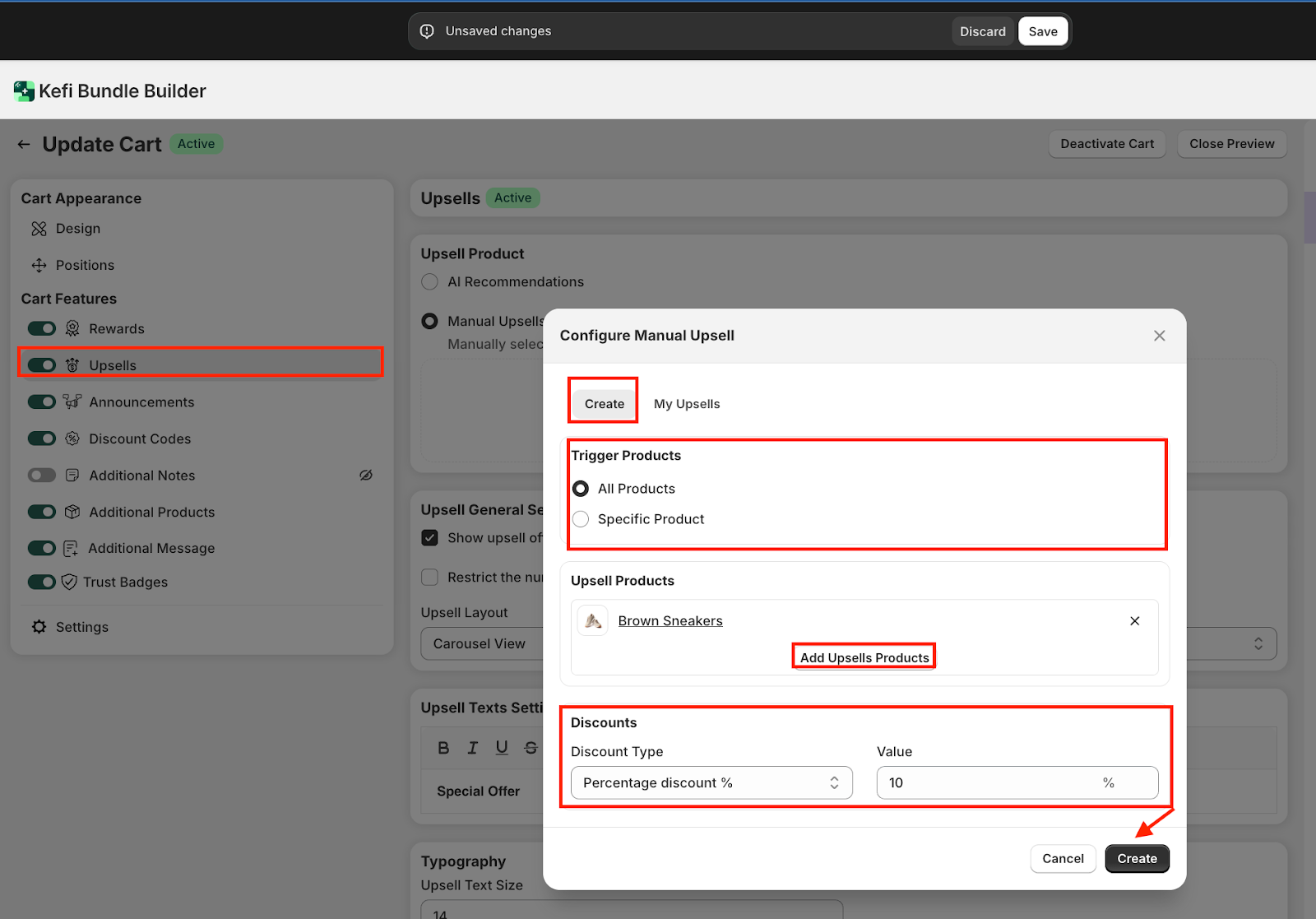Select the Create tab in the dialog
The image size is (1316, 919).
(x=604, y=404)
